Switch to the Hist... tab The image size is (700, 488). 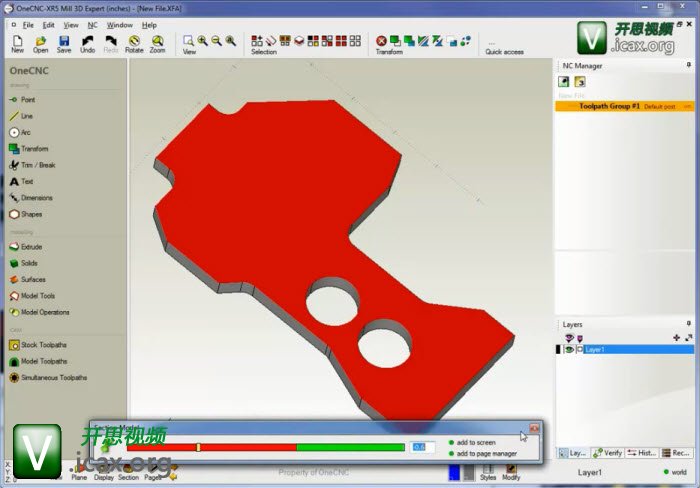click(642, 453)
